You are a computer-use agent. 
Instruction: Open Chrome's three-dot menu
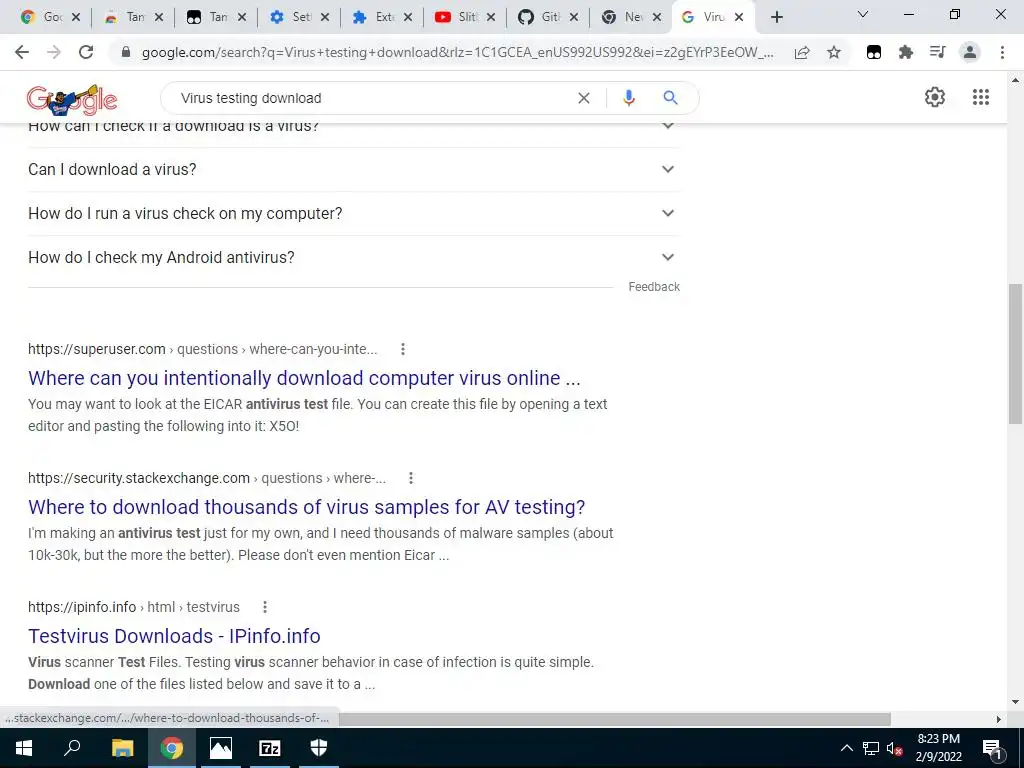pos(1002,52)
